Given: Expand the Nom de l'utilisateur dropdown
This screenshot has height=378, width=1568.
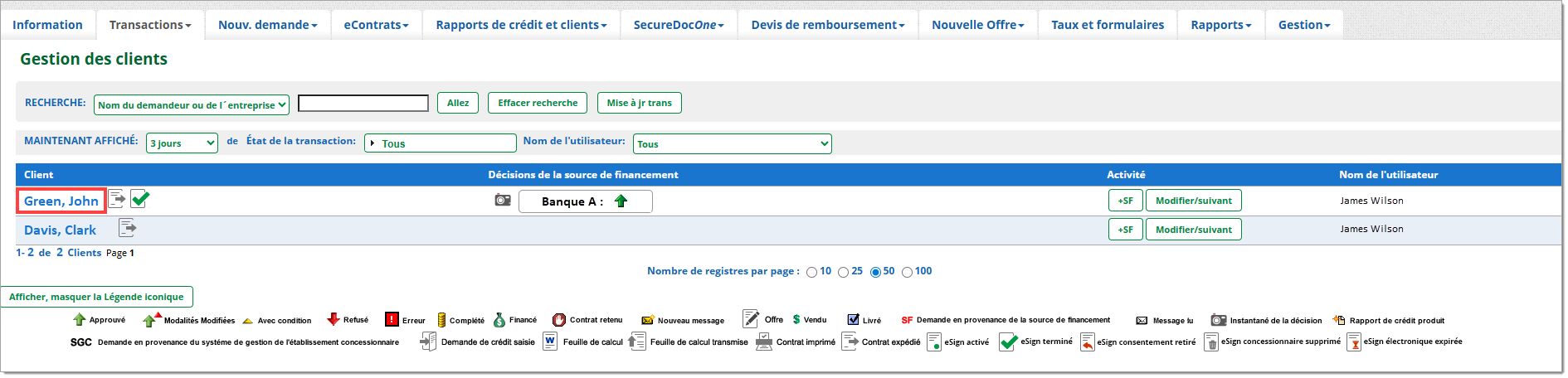Looking at the screenshot, I should click(732, 144).
